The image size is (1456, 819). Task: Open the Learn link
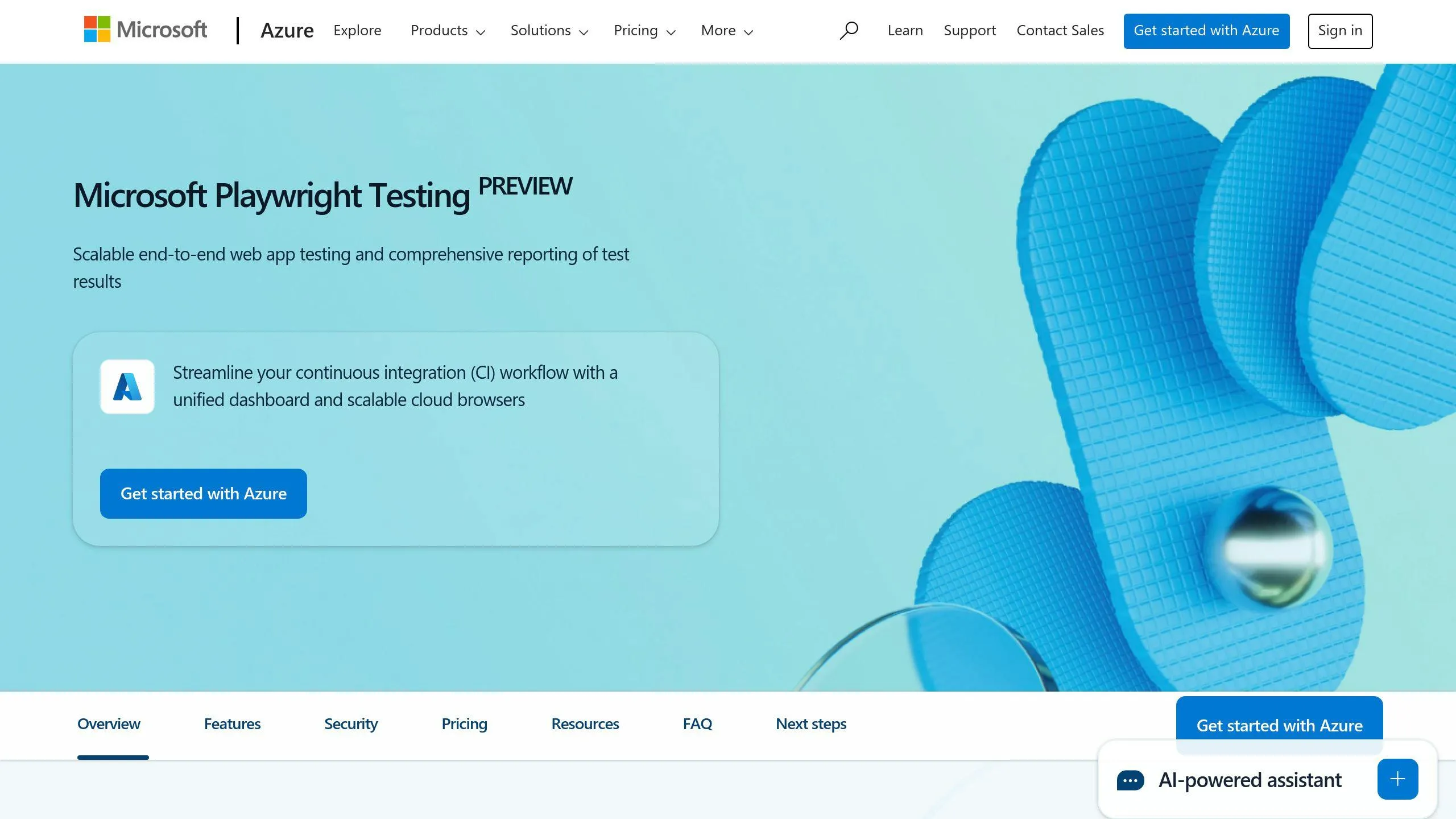tap(905, 30)
